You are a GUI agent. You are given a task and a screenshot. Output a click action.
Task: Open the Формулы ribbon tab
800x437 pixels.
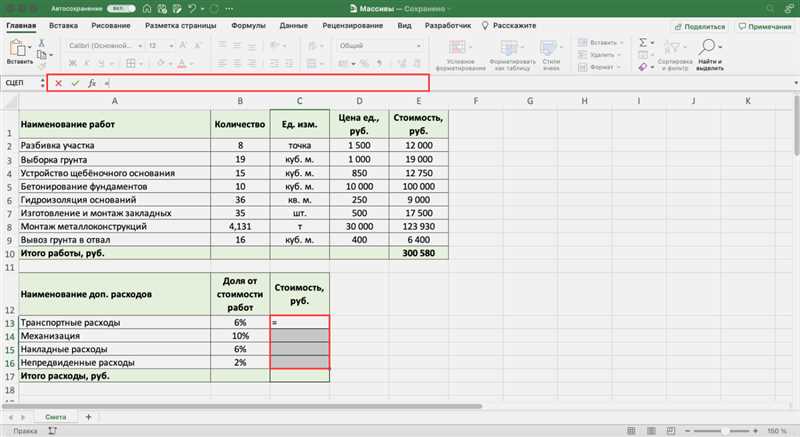pos(248,25)
